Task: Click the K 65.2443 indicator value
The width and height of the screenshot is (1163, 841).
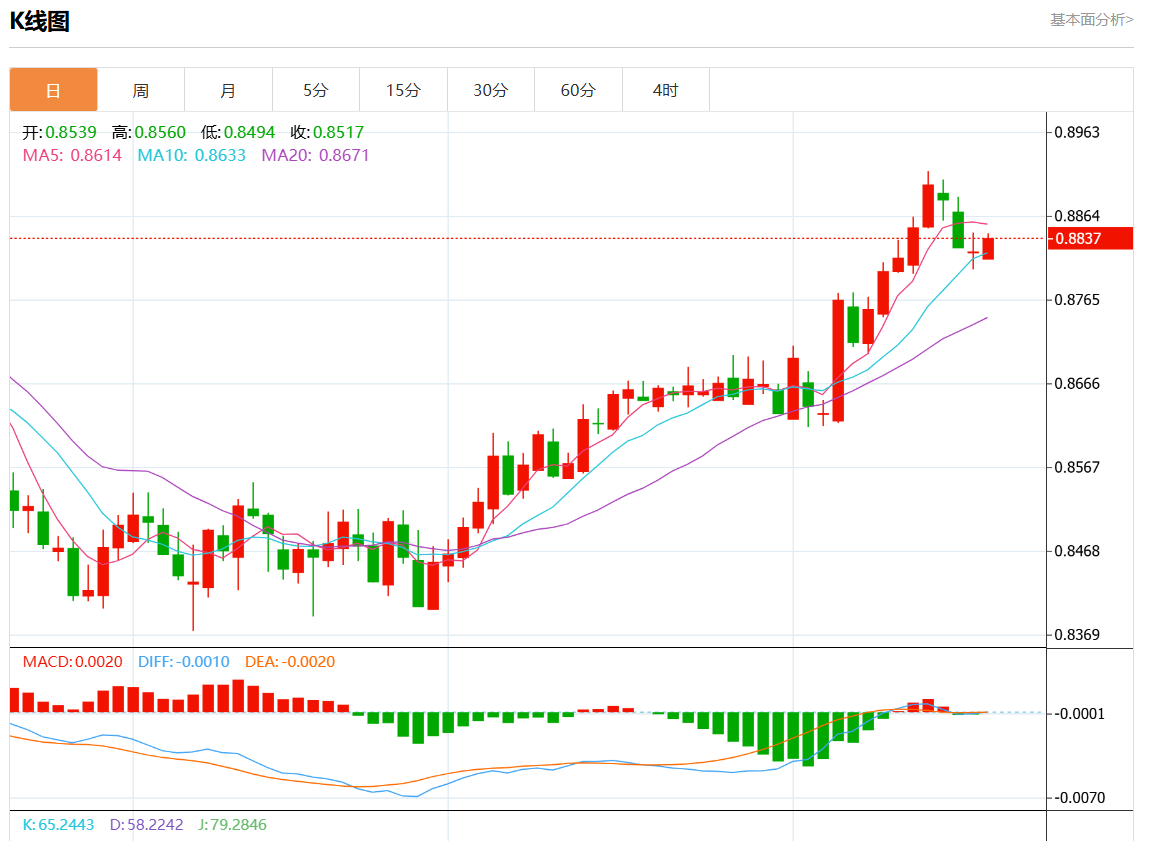Action: click(58, 825)
